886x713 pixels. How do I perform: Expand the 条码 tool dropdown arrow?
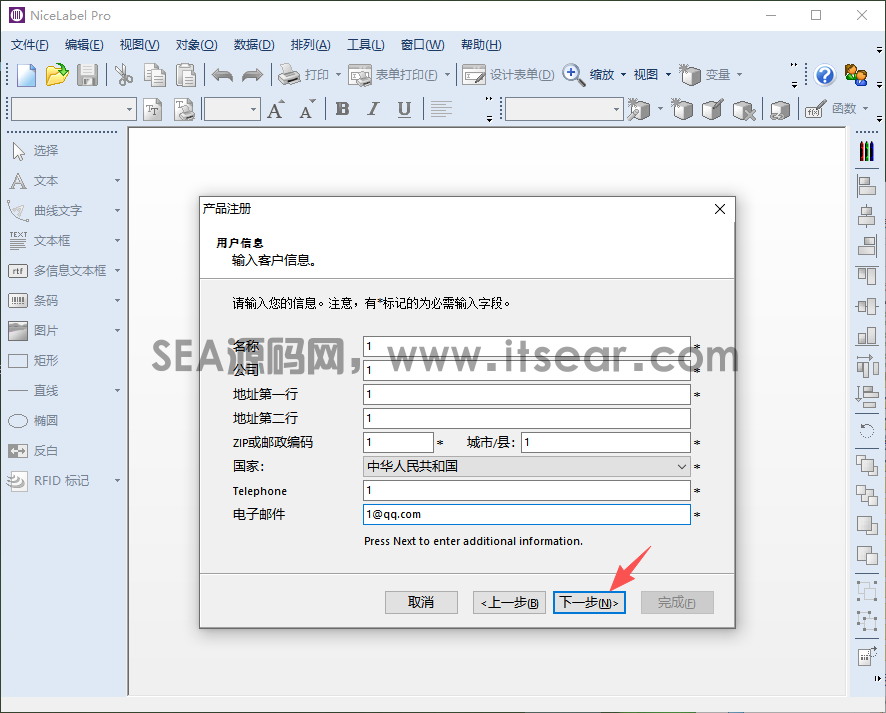pos(118,301)
